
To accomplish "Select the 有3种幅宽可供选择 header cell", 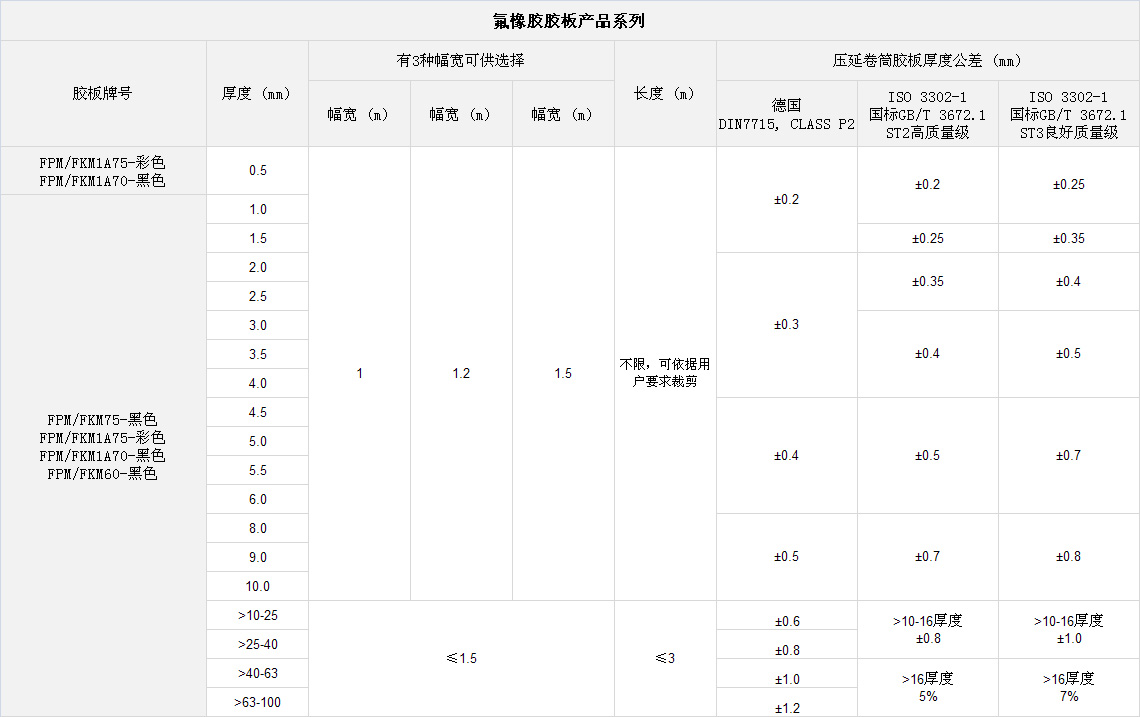I will pos(461,60).
